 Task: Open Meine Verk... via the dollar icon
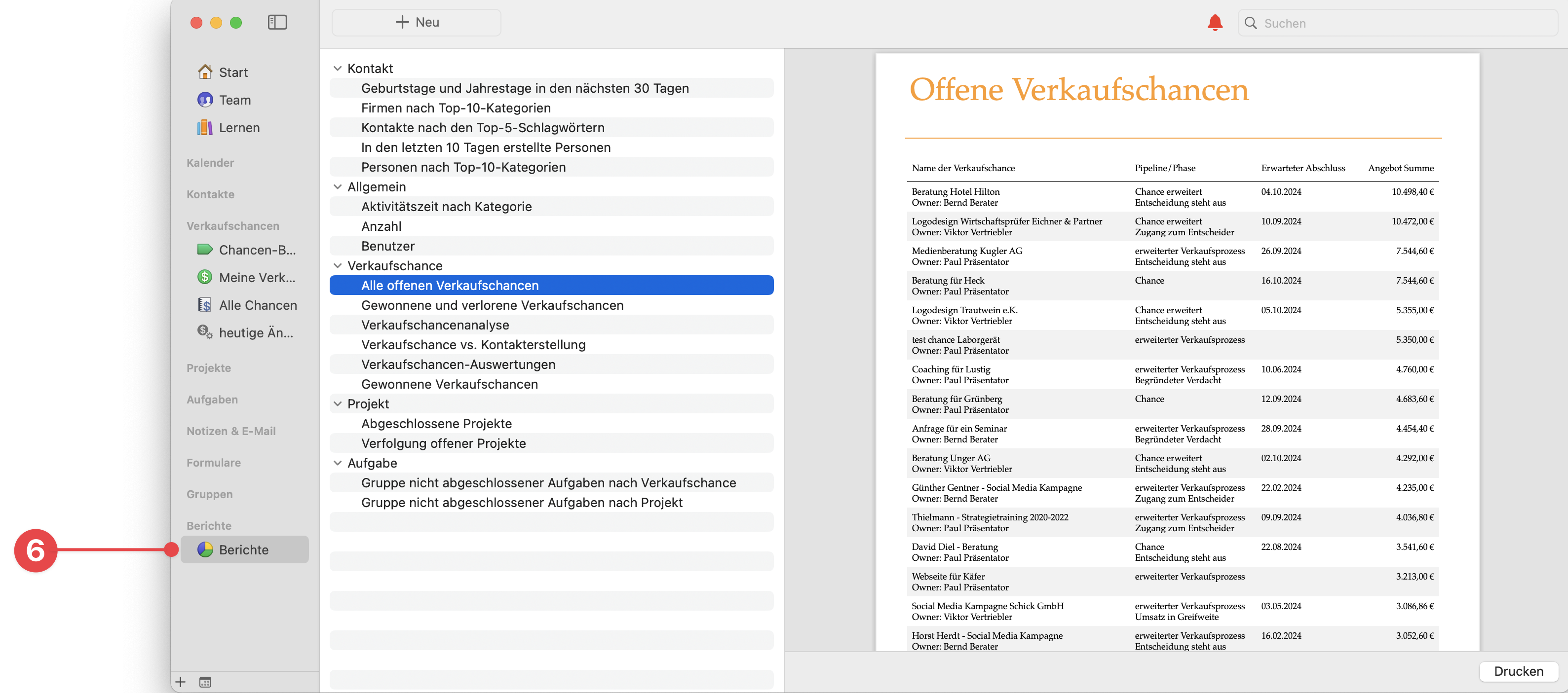tap(205, 277)
